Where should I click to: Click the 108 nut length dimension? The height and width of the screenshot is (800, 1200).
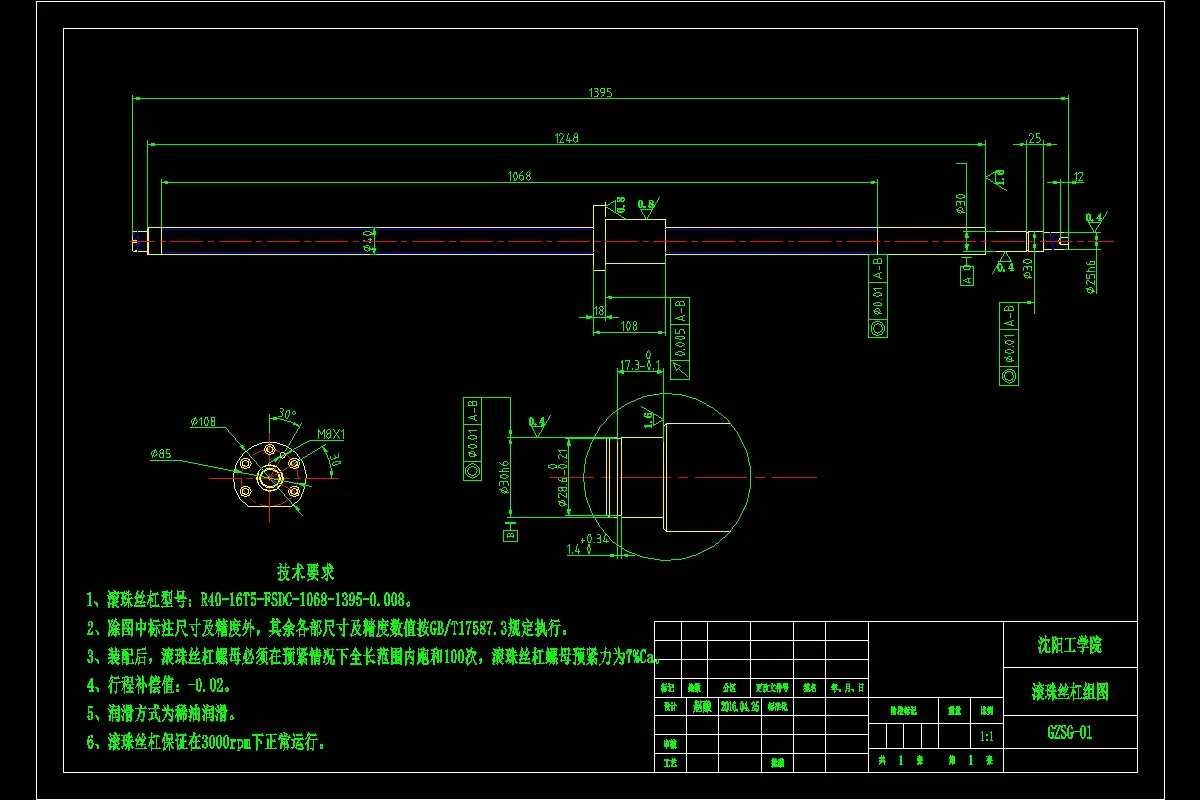(x=629, y=325)
